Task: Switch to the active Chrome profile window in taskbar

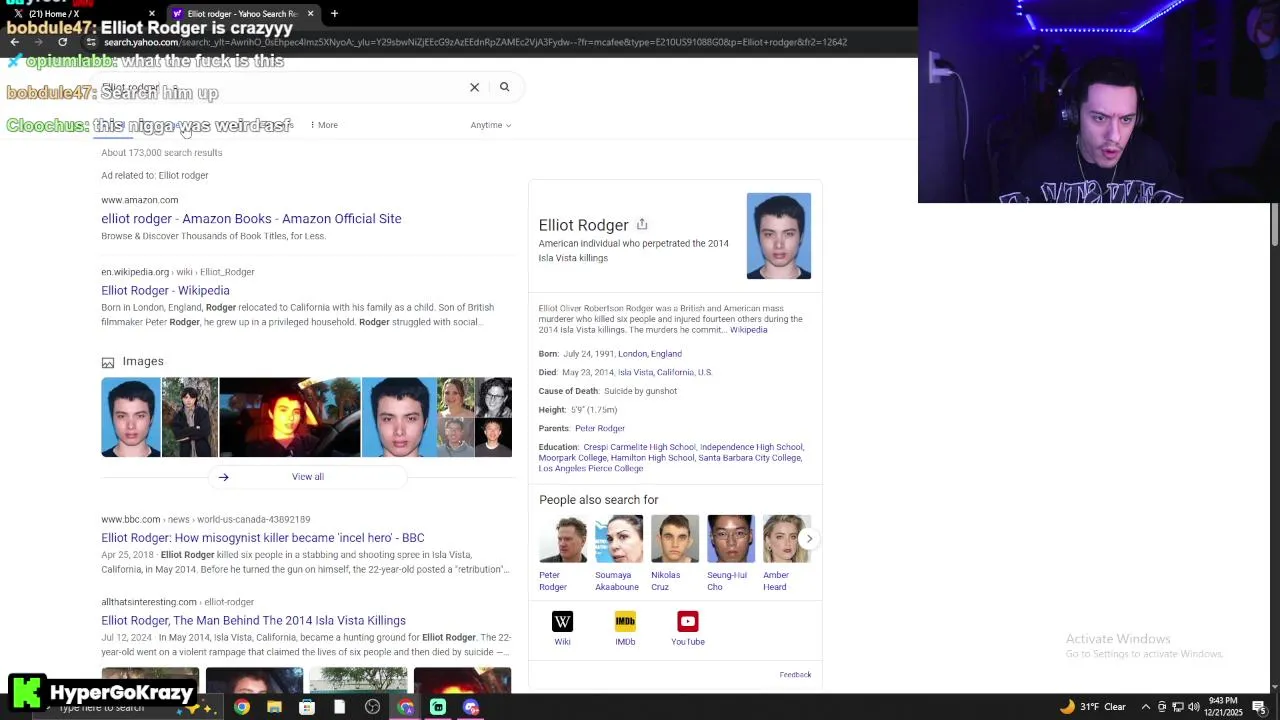Action: click(x=405, y=707)
